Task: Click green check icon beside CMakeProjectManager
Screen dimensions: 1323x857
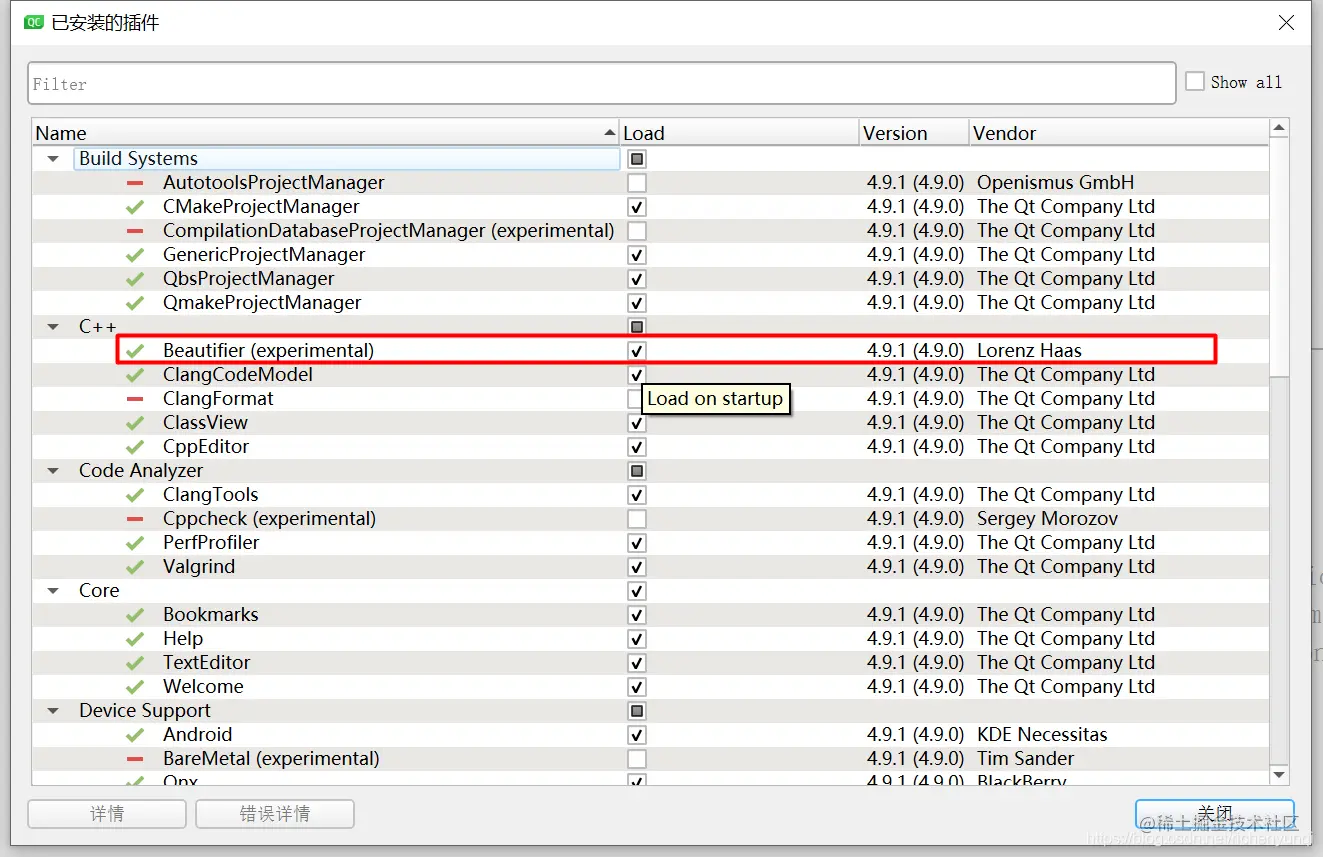Action: point(135,207)
